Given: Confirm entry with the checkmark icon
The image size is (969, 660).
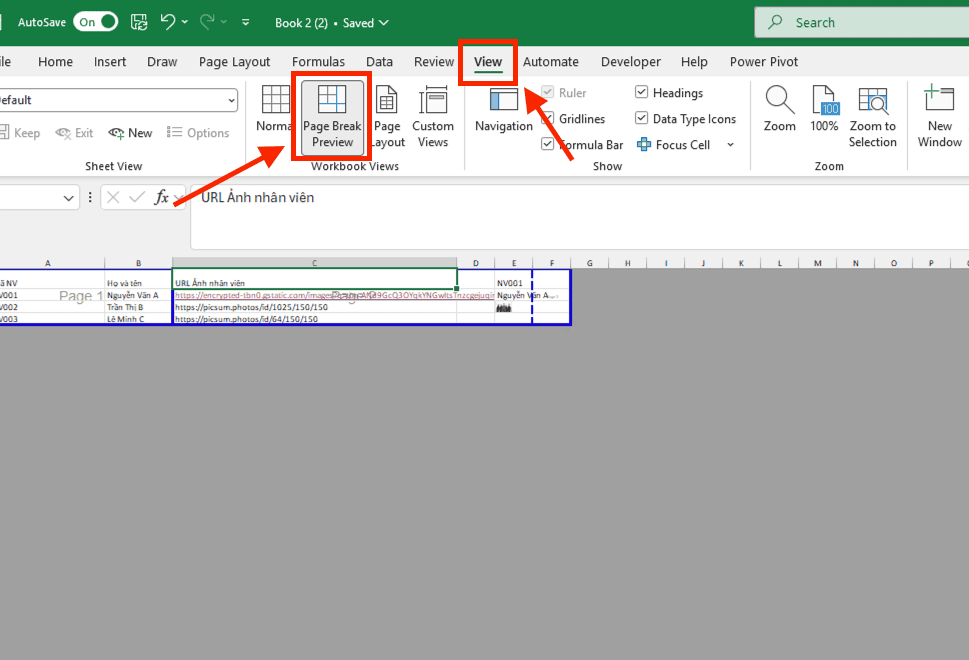Looking at the screenshot, I should tap(137, 197).
